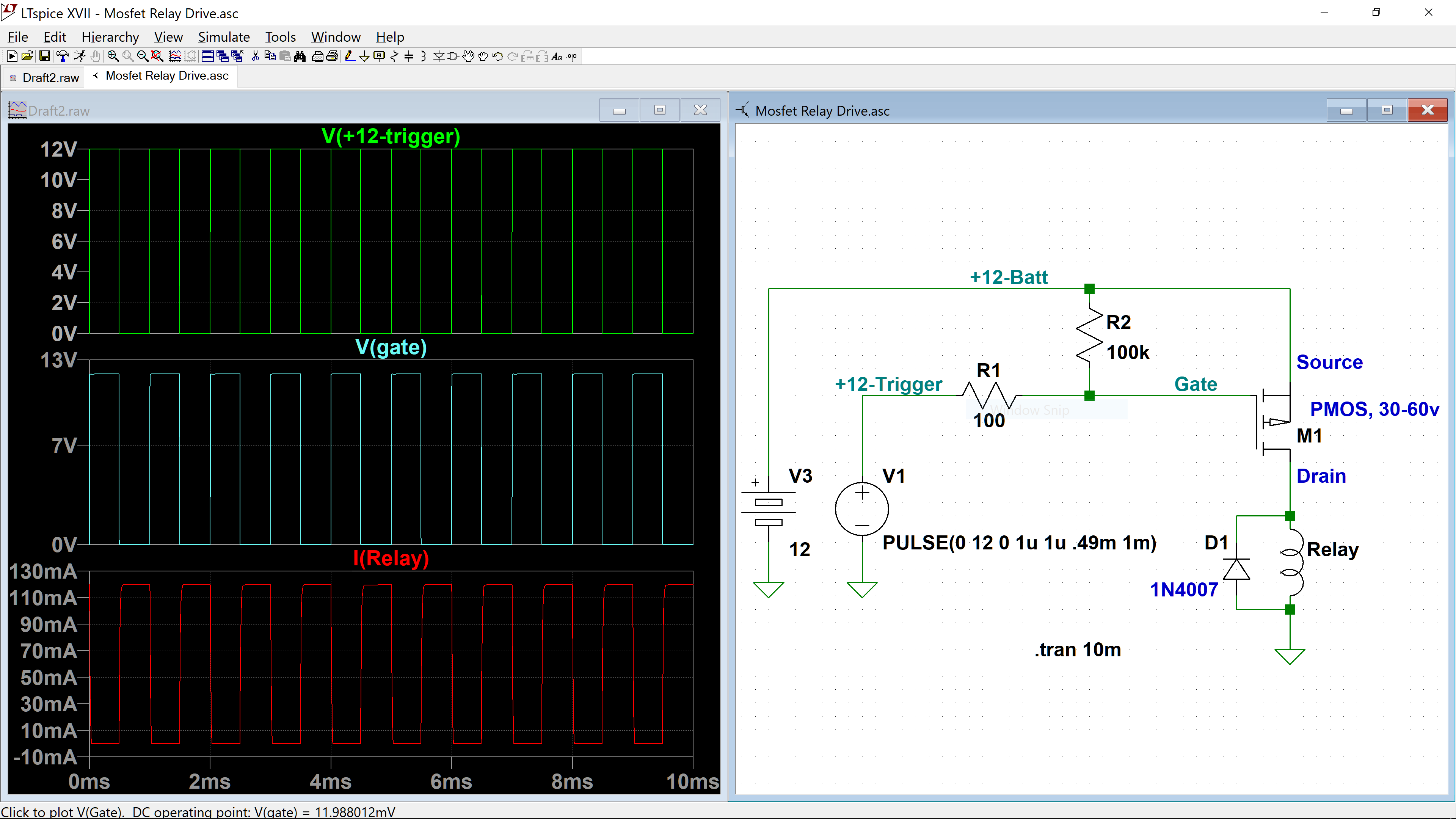
Task: Open the Simulate menu
Action: (224, 37)
